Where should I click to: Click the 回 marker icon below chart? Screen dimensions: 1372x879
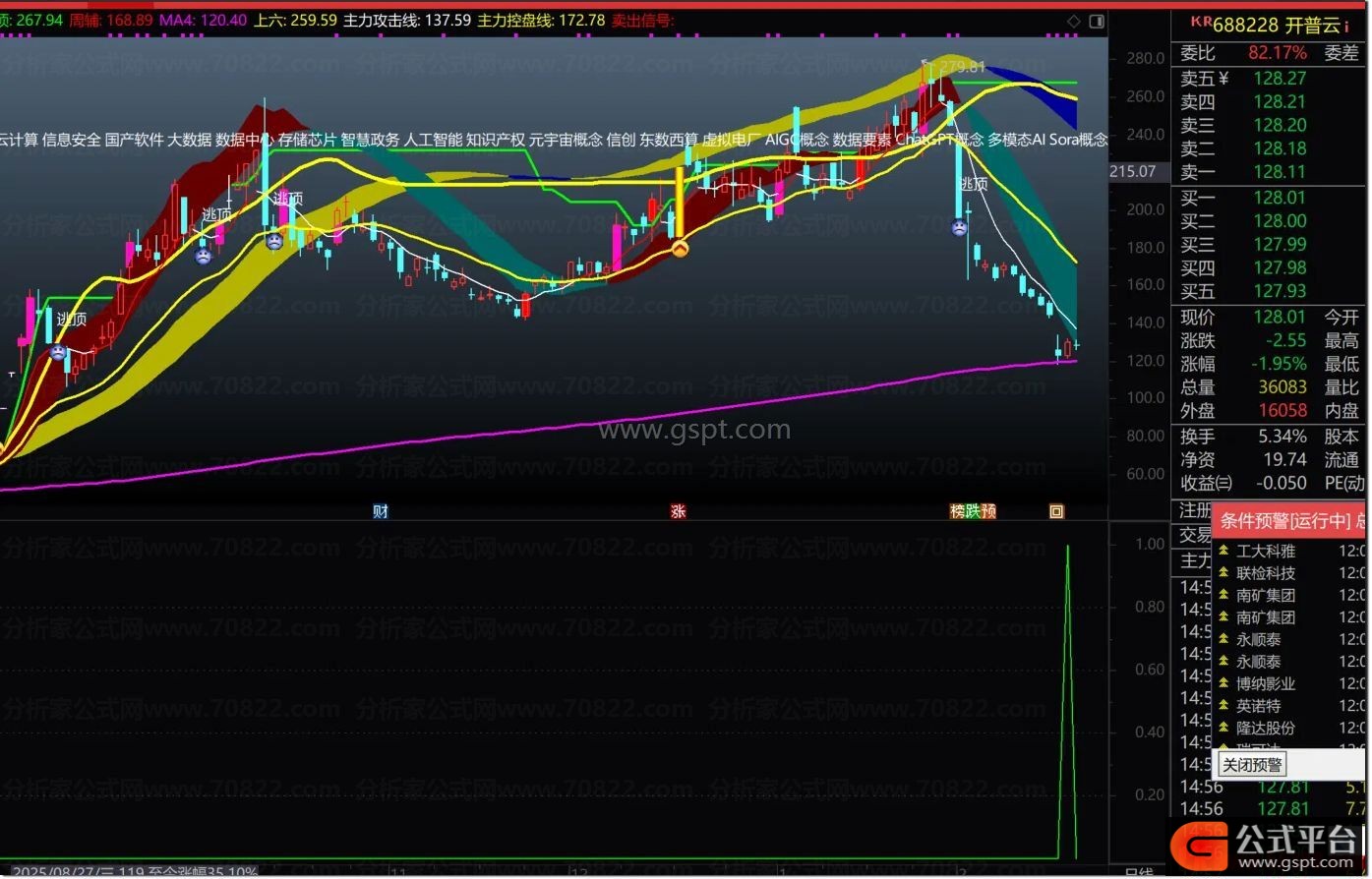tap(1056, 511)
